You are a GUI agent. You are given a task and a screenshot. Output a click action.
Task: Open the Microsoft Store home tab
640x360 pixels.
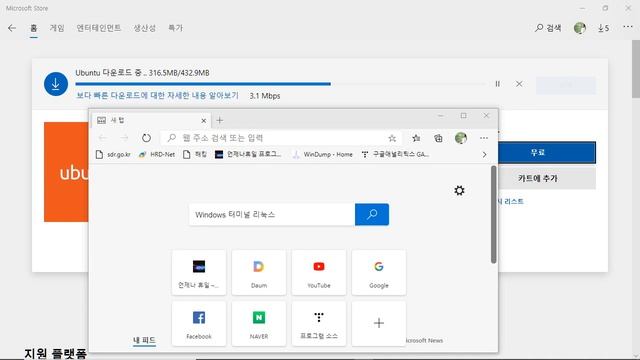[33, 28]
